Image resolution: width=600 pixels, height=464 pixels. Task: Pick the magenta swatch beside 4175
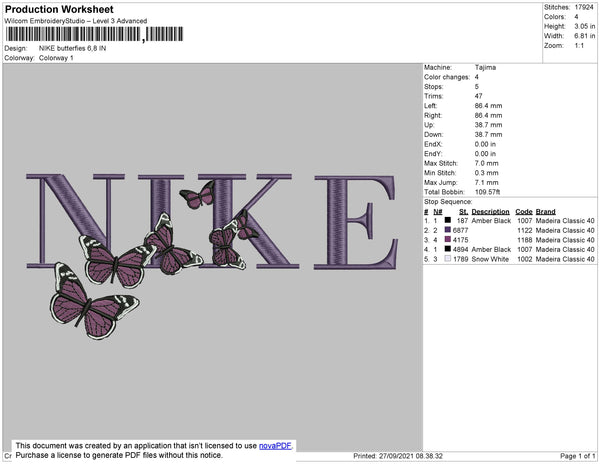point(447,239)
